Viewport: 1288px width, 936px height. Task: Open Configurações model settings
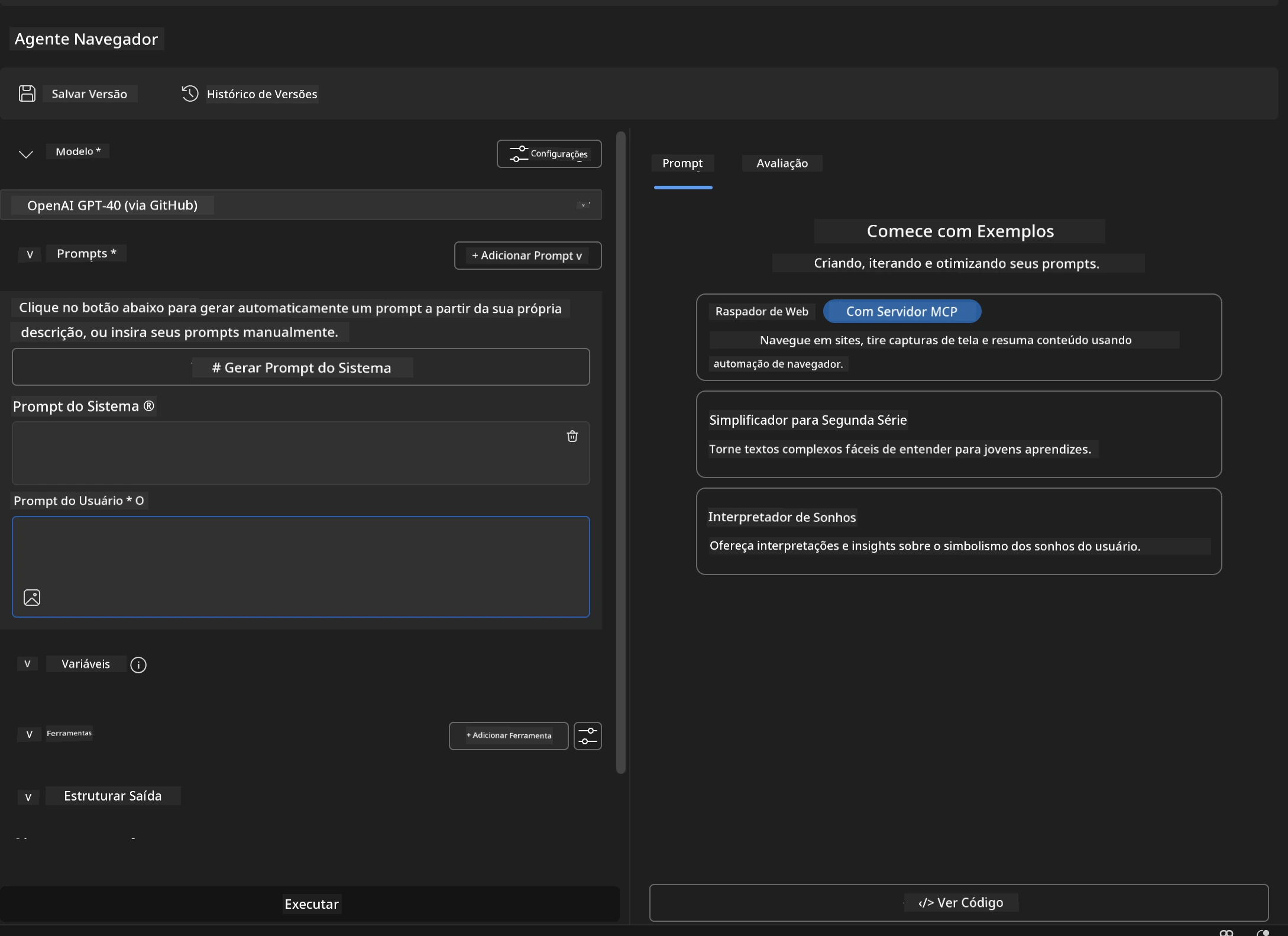point(549,154)
